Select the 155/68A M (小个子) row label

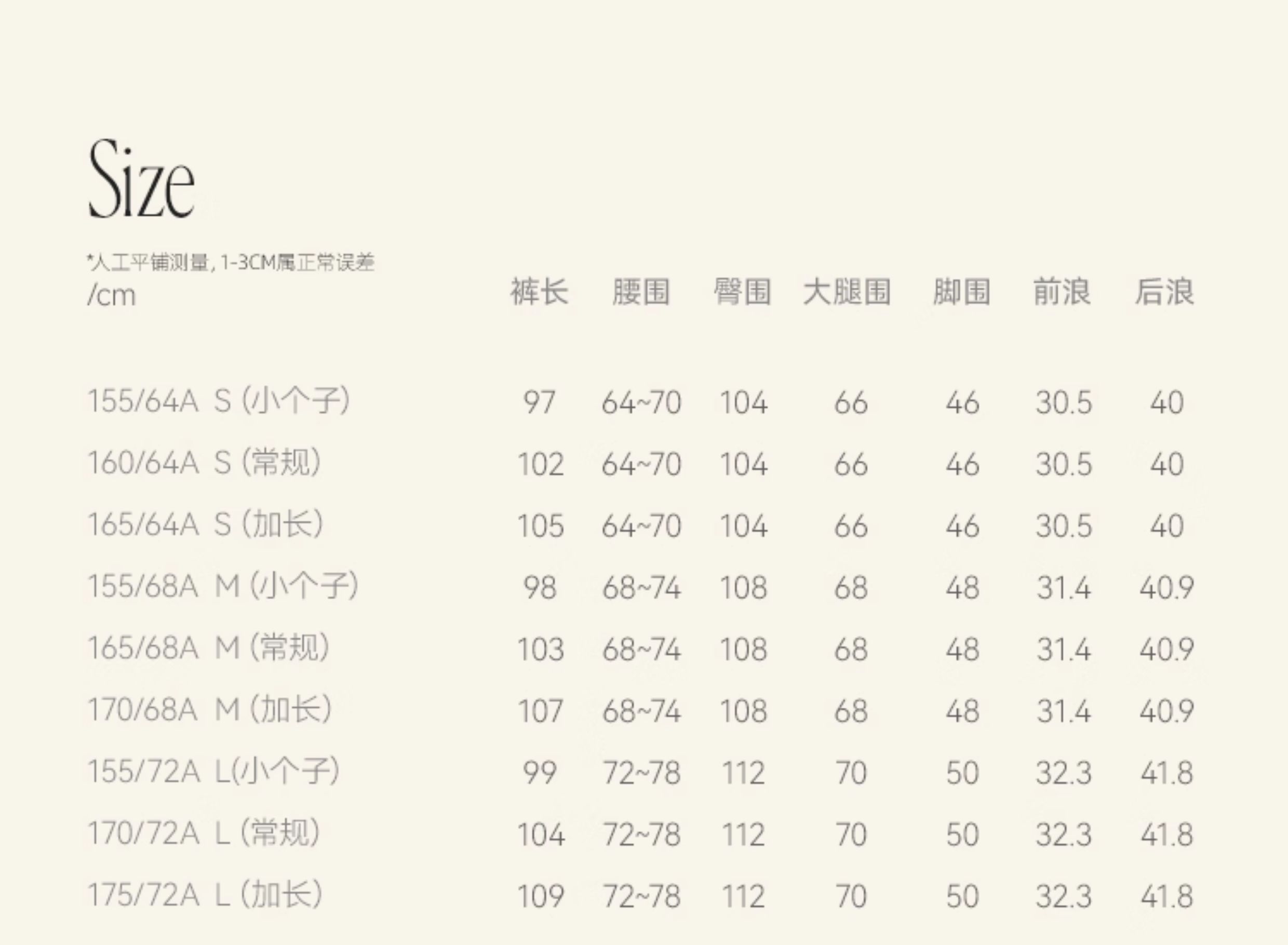tap(223, 586)
